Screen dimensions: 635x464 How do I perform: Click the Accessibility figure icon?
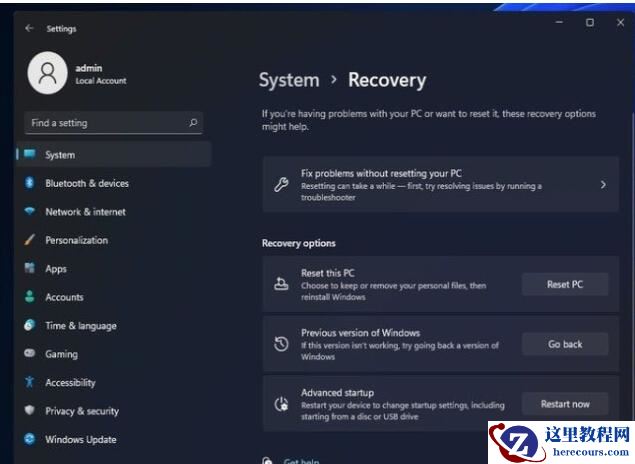pyautogui.click(x=29, y=382)
